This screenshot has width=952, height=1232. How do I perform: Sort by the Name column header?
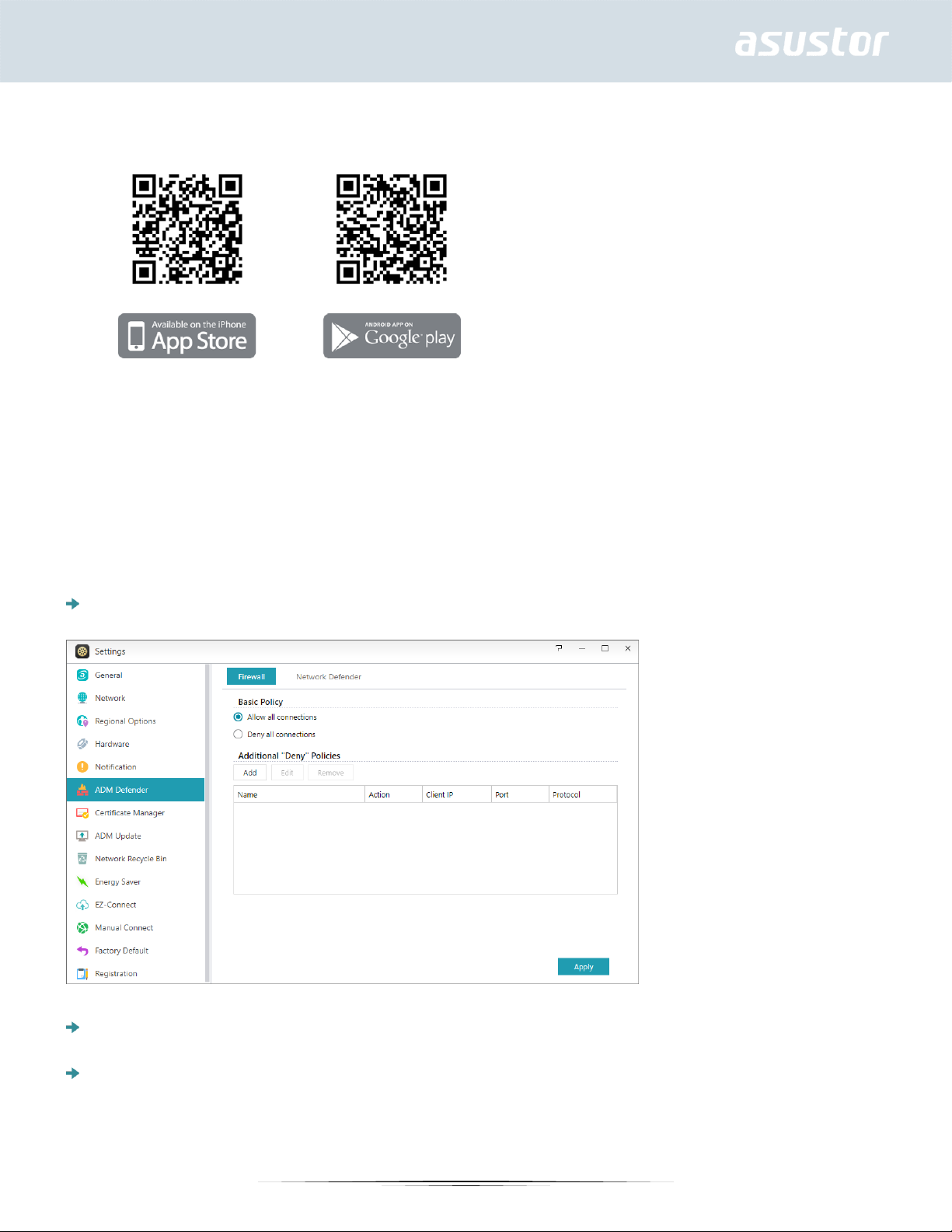299,794
